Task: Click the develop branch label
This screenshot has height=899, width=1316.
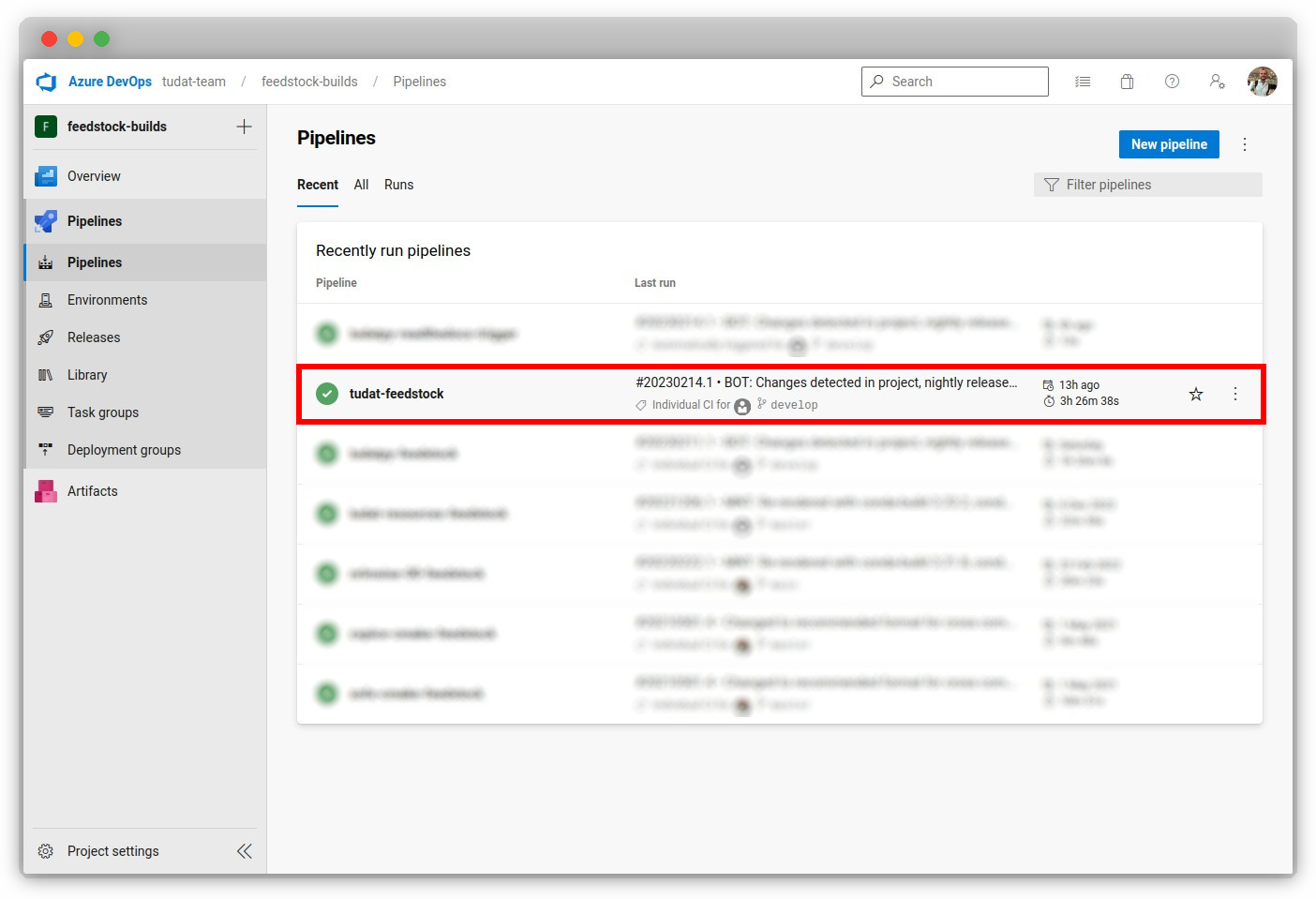Action: 794,405
